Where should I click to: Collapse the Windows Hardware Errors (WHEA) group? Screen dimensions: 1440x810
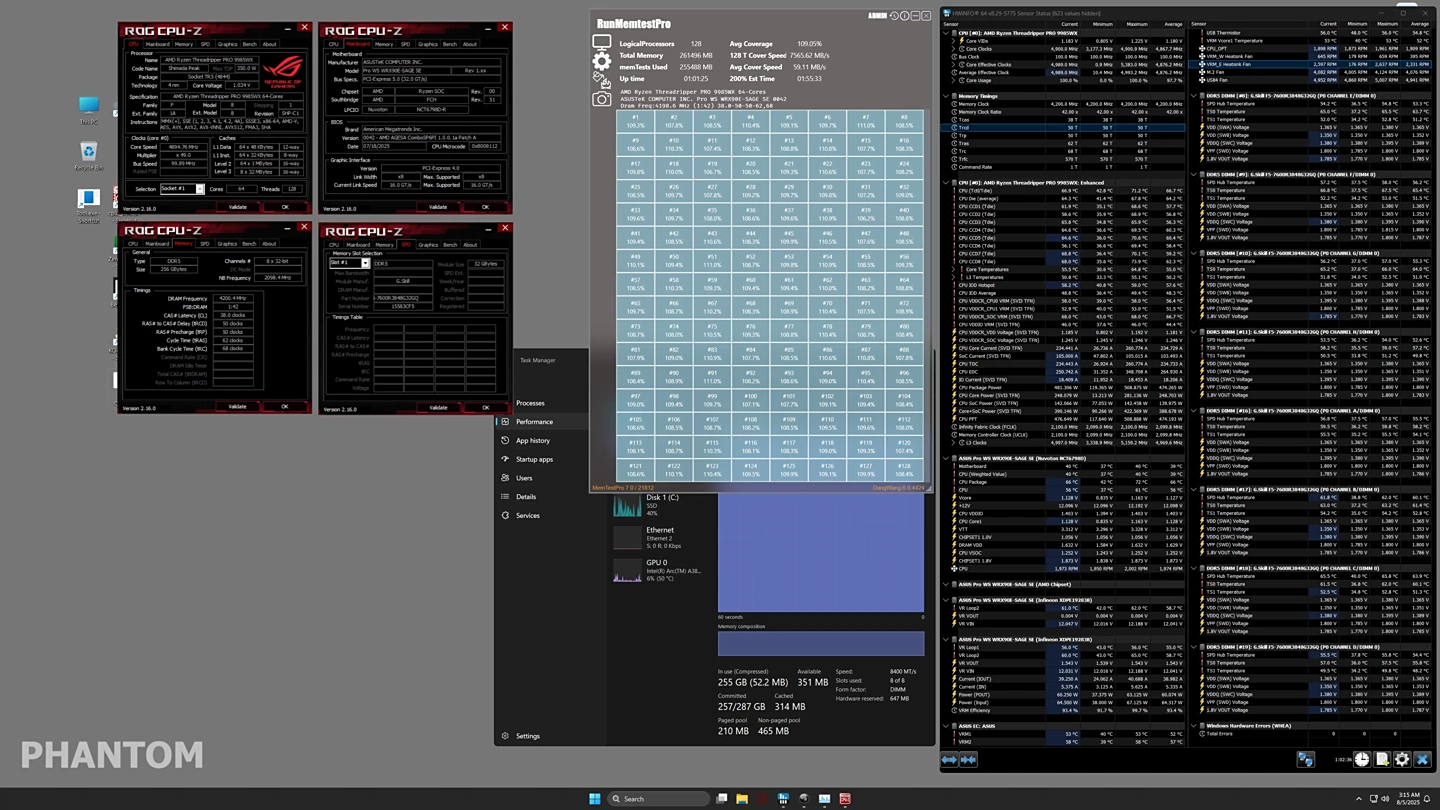coord(1195,725)
